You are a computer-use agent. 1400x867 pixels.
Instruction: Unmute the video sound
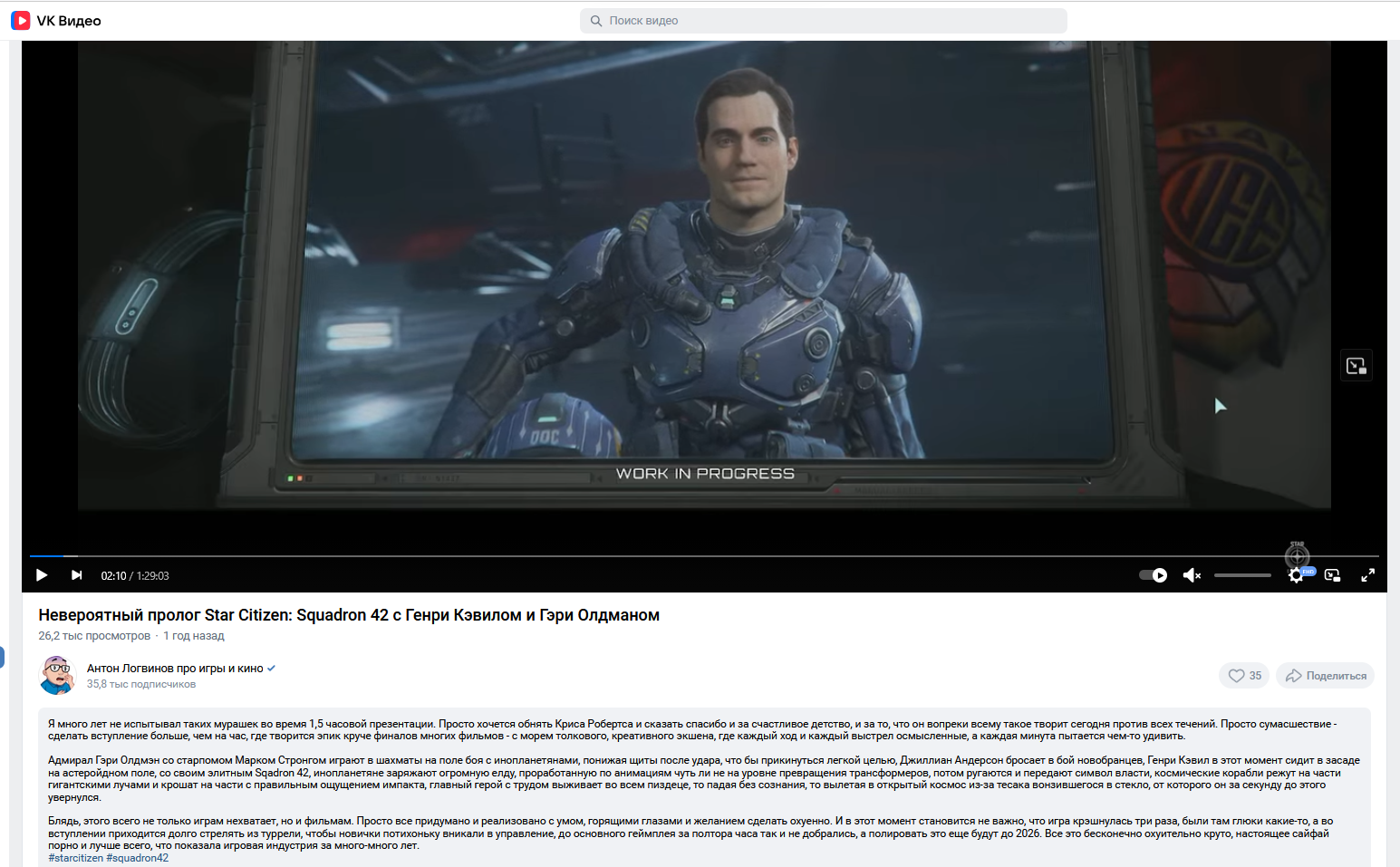pos(1192,575)
